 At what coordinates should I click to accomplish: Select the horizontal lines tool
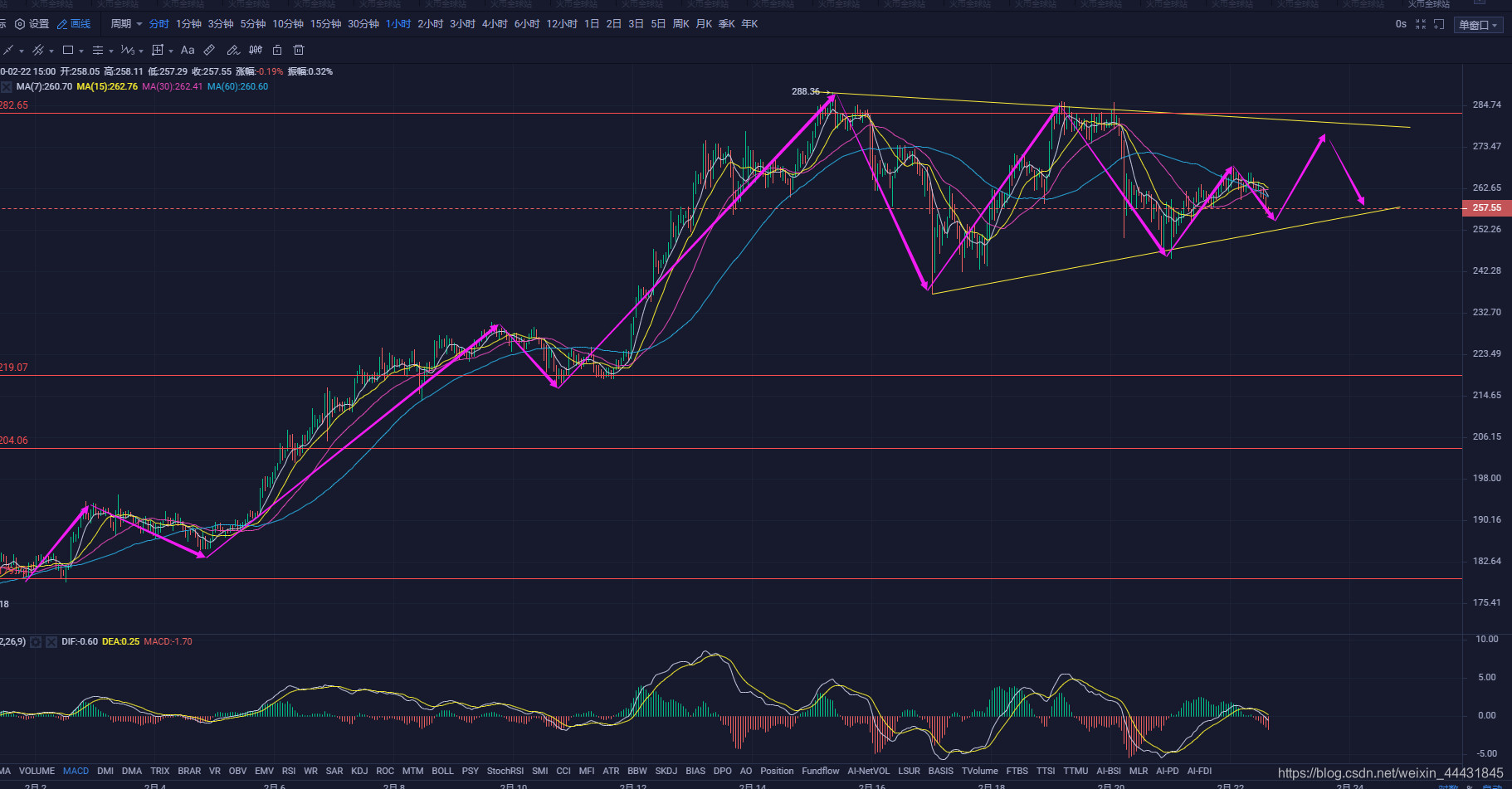coord(98,50)
